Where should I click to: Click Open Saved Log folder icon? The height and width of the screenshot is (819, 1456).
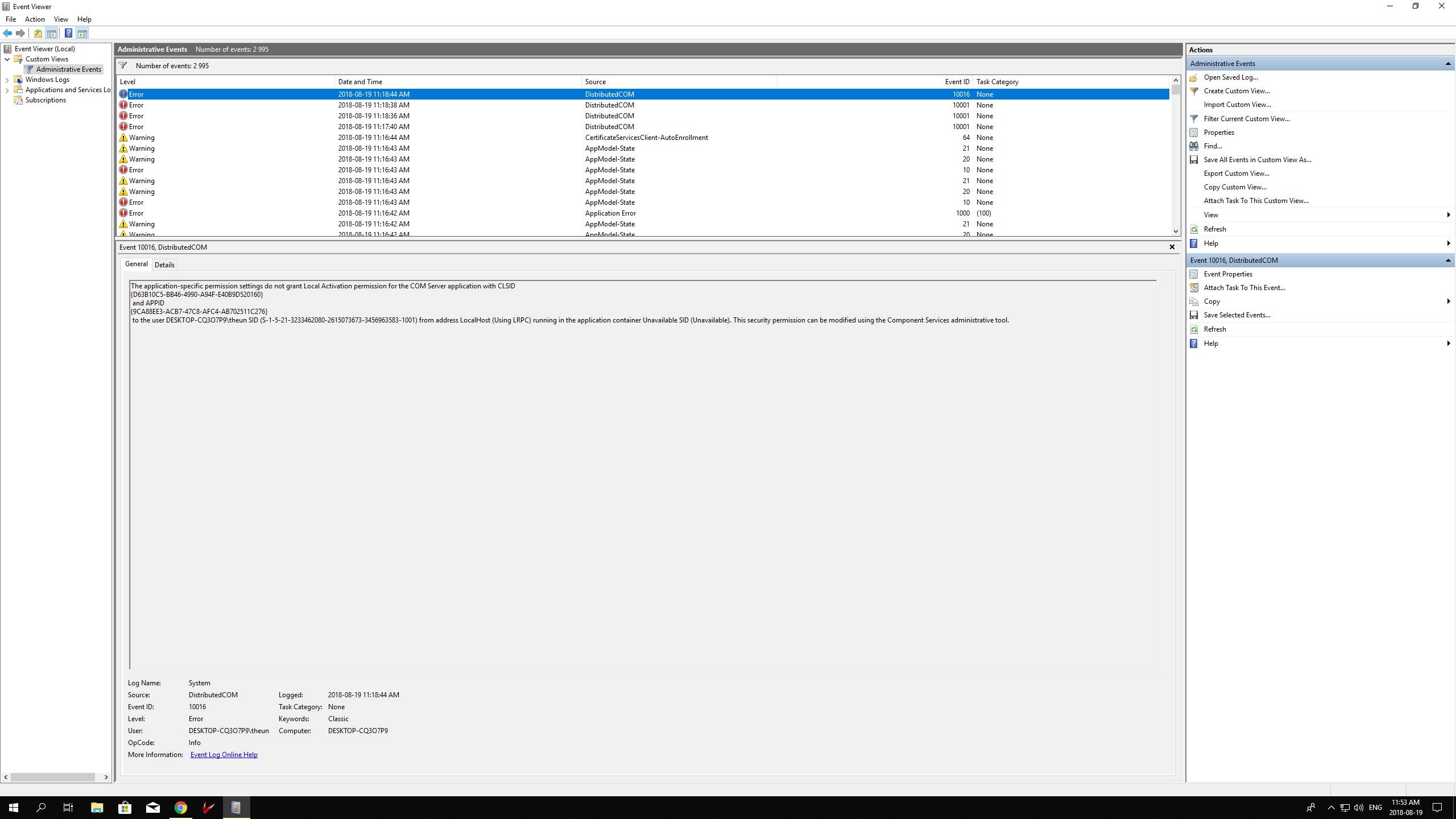pyautogui.click(x=1194, y=77)
